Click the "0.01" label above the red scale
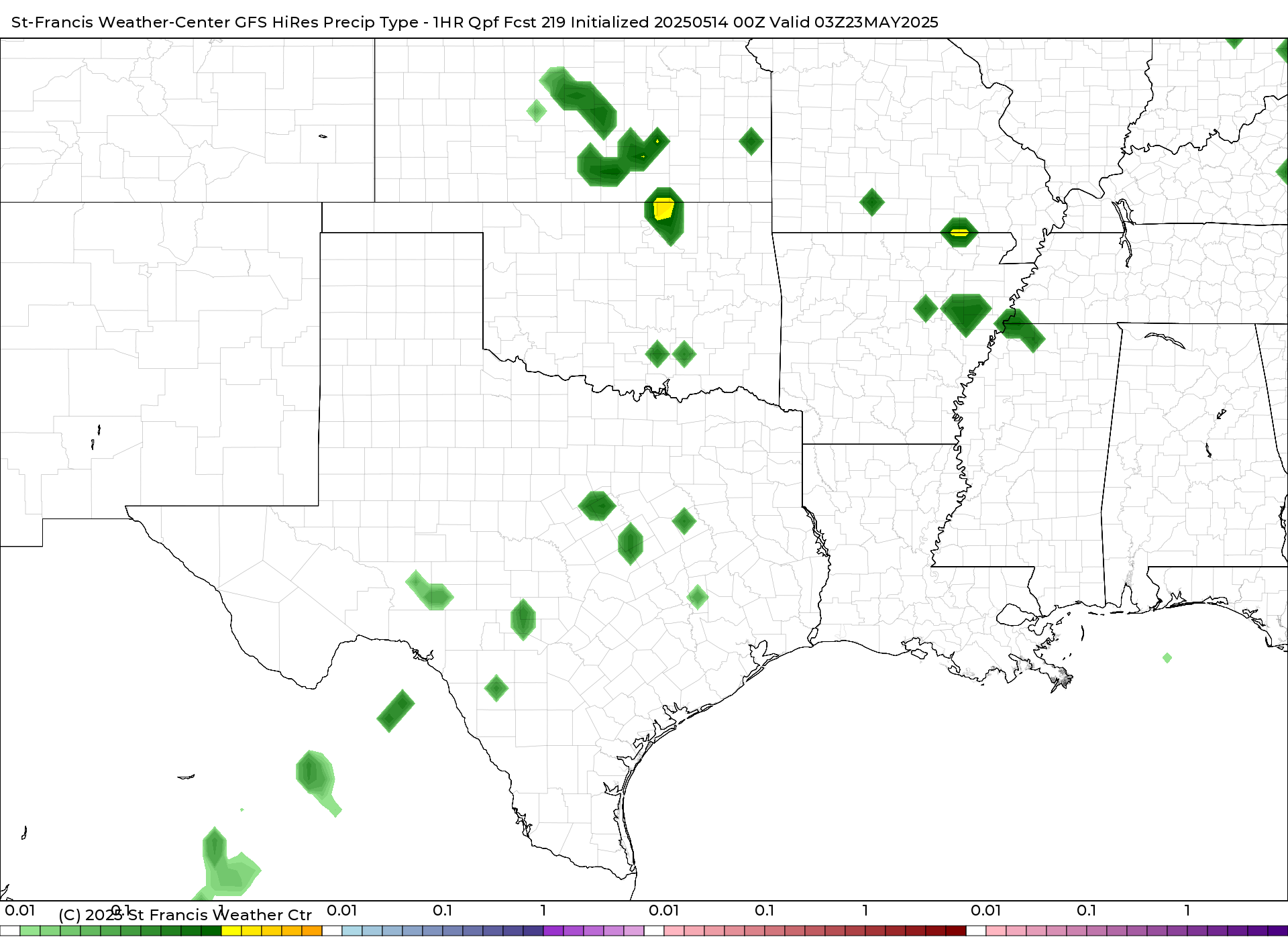Image resolution: width=1288 pixels, height=939 pixels. [x=664, y=911]
